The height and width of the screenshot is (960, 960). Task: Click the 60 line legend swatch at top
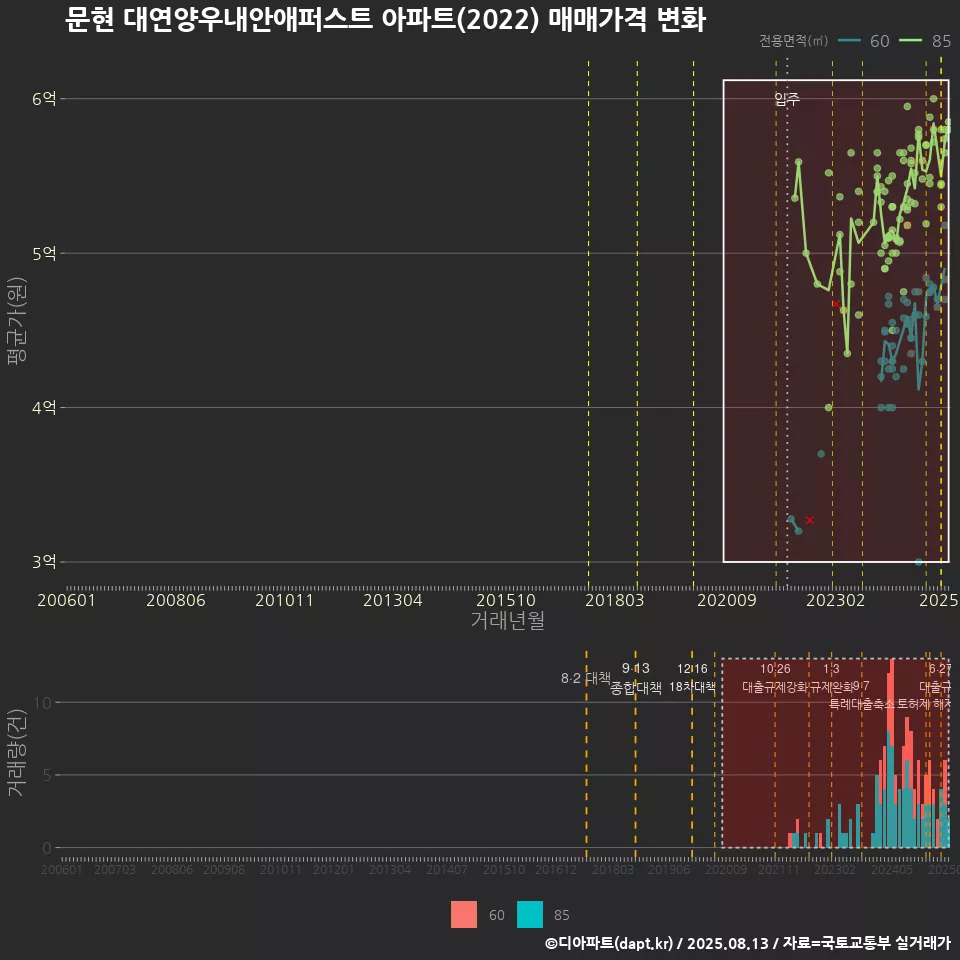coord(849,40)
